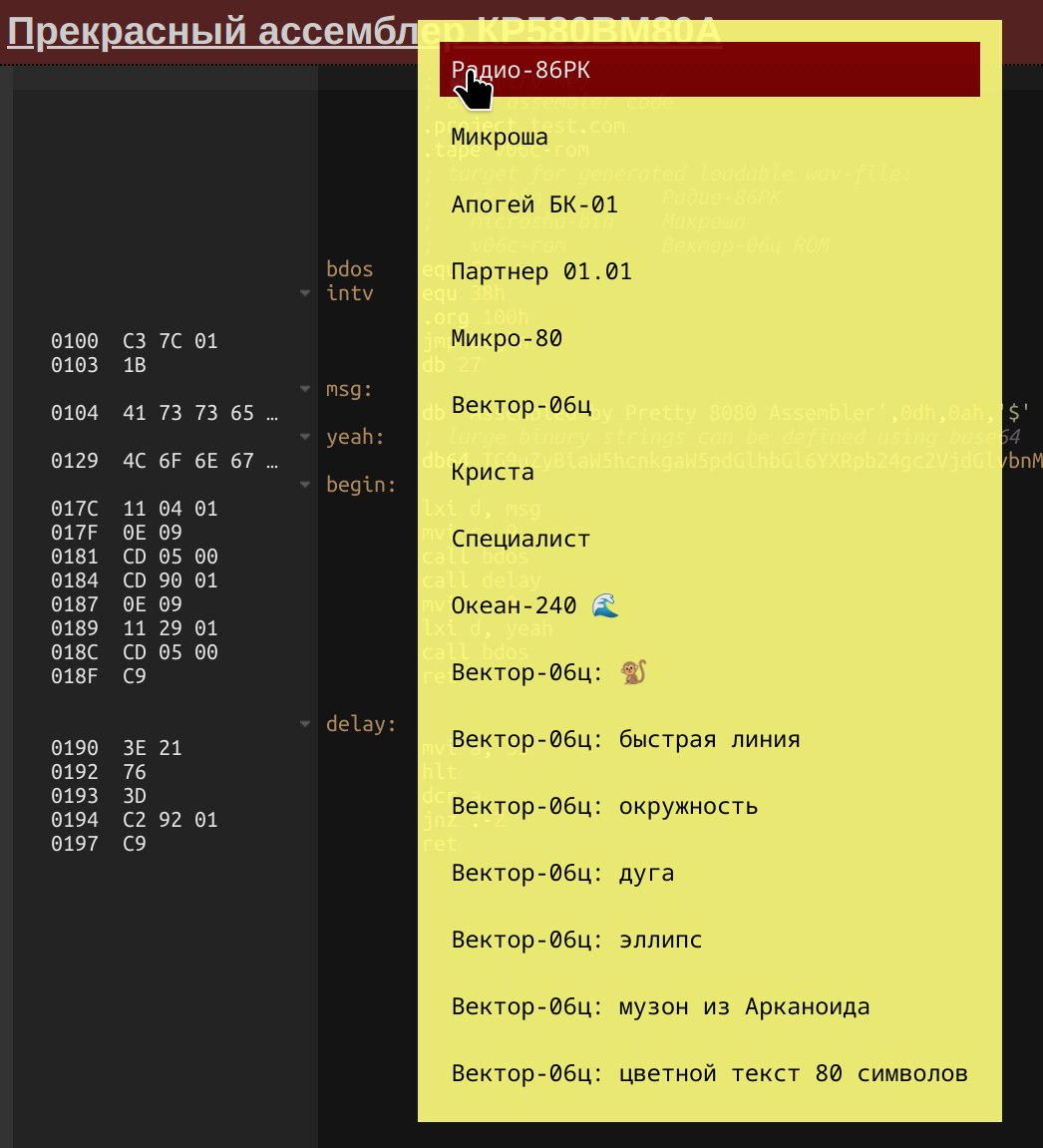1043x1148 pixels.
Task: Pick Апогей БК-01 in the list
Action: 534,204
